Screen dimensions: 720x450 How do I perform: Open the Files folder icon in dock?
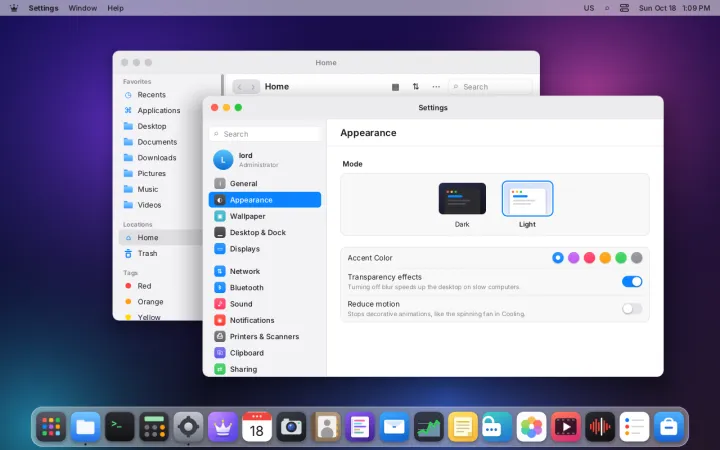coord(85,427)
